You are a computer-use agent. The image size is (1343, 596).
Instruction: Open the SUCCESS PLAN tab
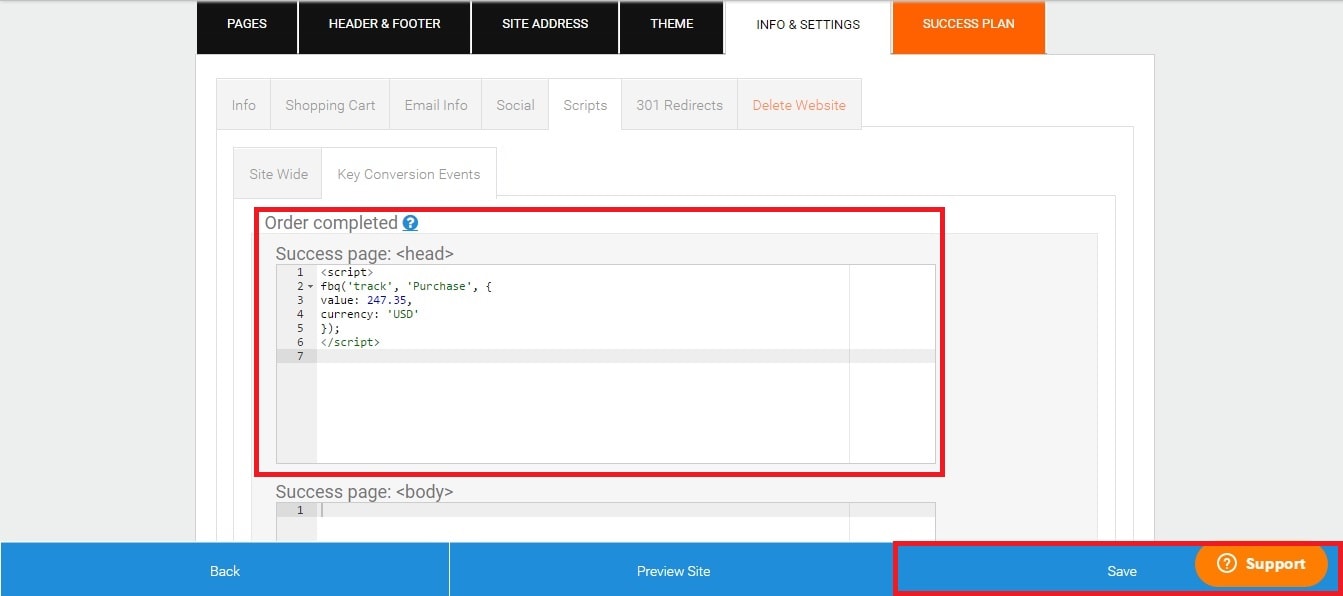point(967,23)
